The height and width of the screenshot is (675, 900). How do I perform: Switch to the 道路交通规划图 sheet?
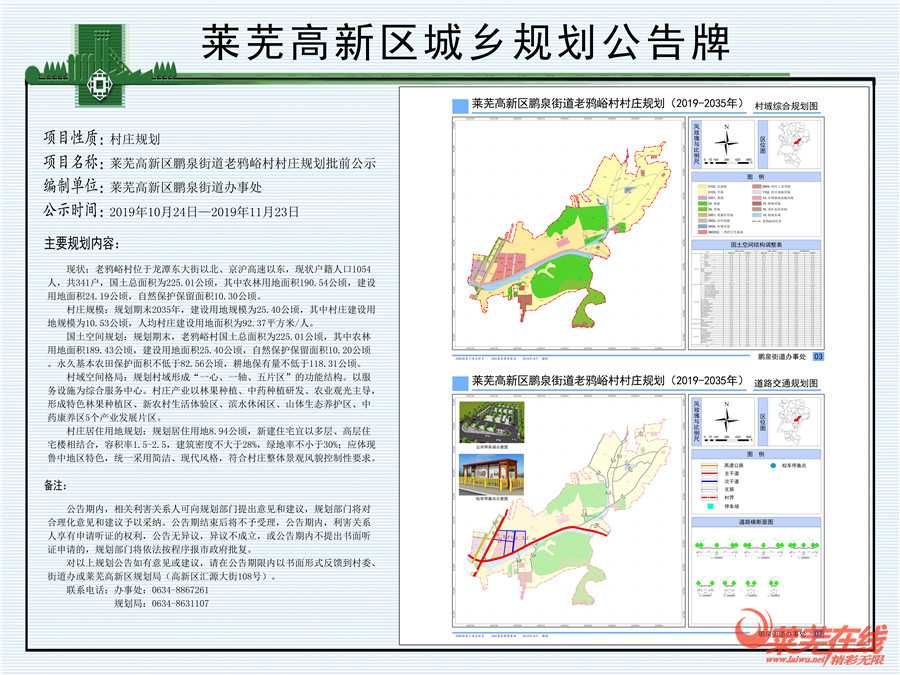pyautogui.click(x=789, y=382)
